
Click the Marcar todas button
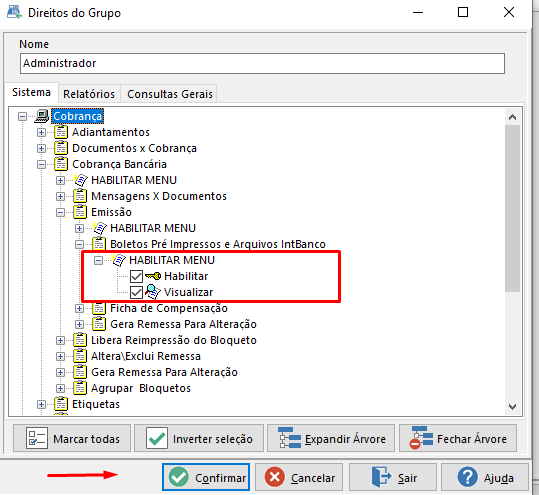coord(72,438)
